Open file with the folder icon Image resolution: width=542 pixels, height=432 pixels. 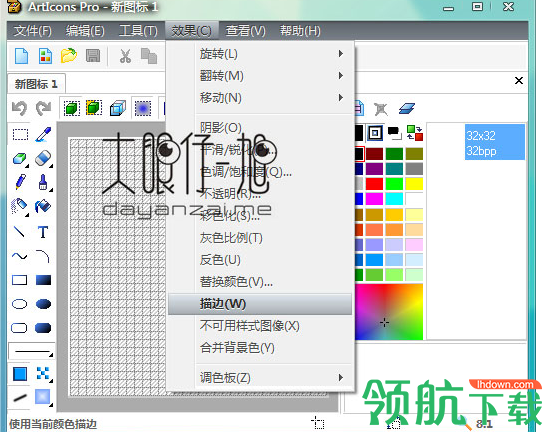(x=69, y=56)
